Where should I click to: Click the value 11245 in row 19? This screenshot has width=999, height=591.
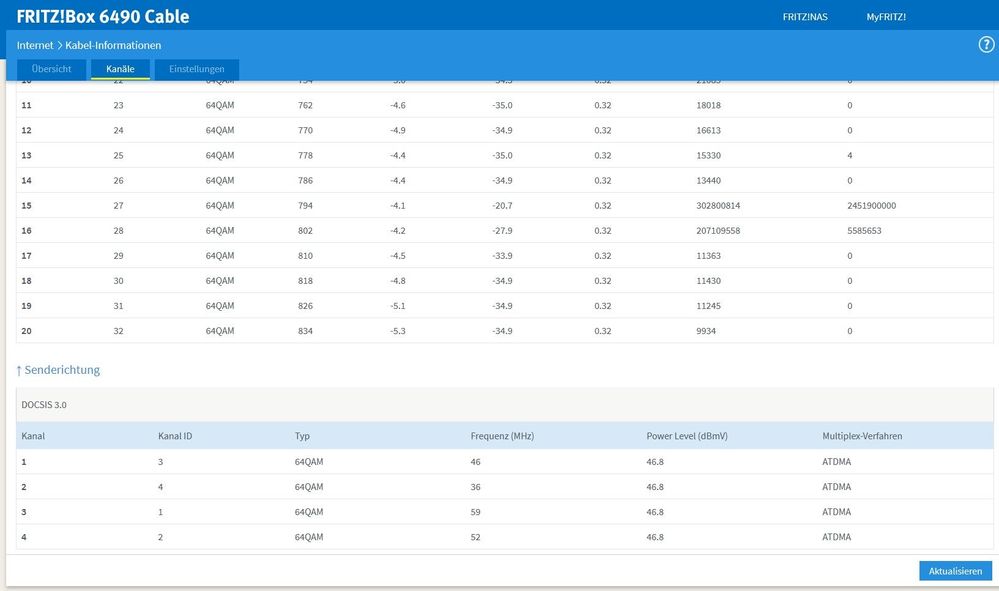pos(708,306)
